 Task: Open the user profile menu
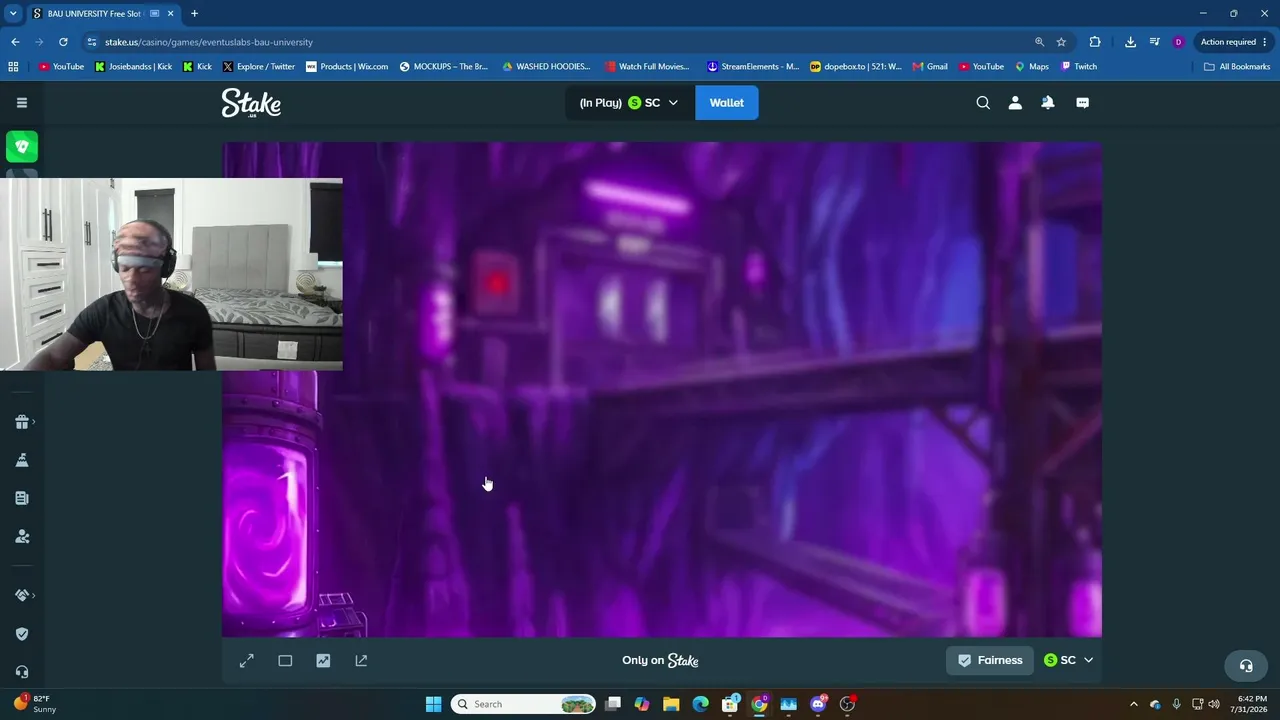click(1015, 103)
